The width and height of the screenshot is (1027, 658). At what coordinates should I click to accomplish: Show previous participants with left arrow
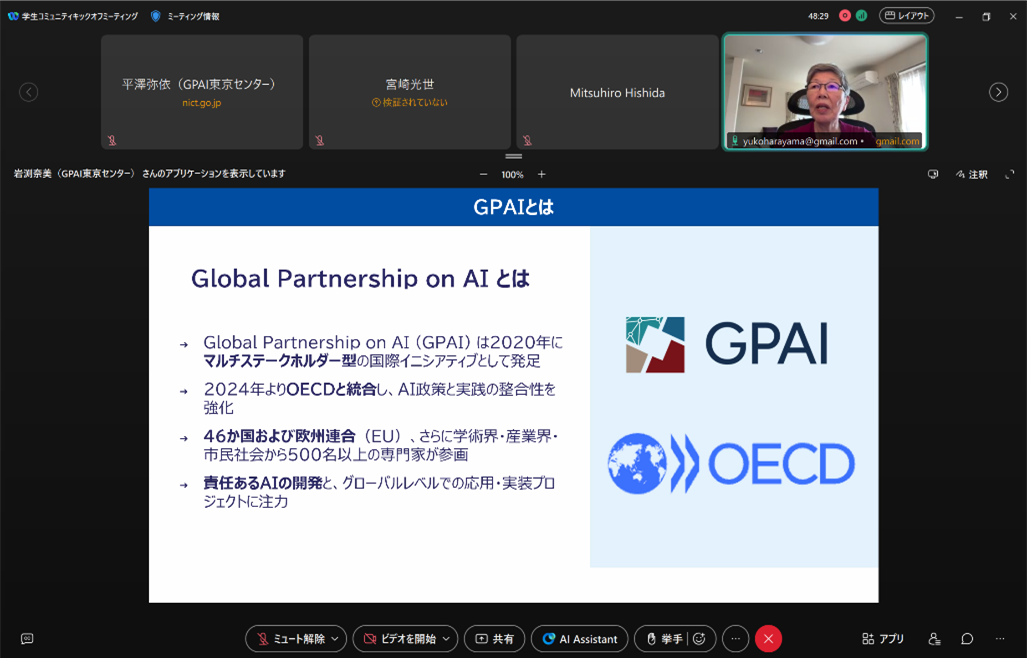pyautogui.click(x=28, y=92)
